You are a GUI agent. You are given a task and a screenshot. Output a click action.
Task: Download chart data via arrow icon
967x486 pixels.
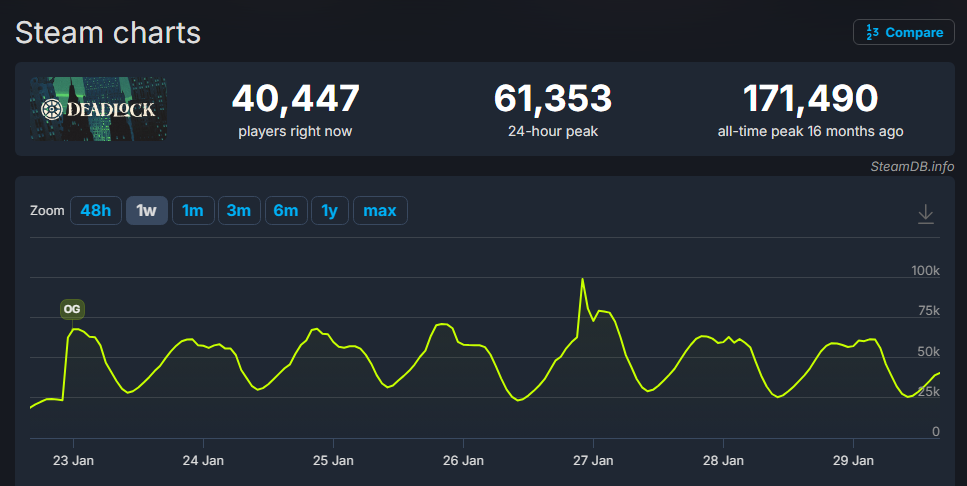click(926, 213)
